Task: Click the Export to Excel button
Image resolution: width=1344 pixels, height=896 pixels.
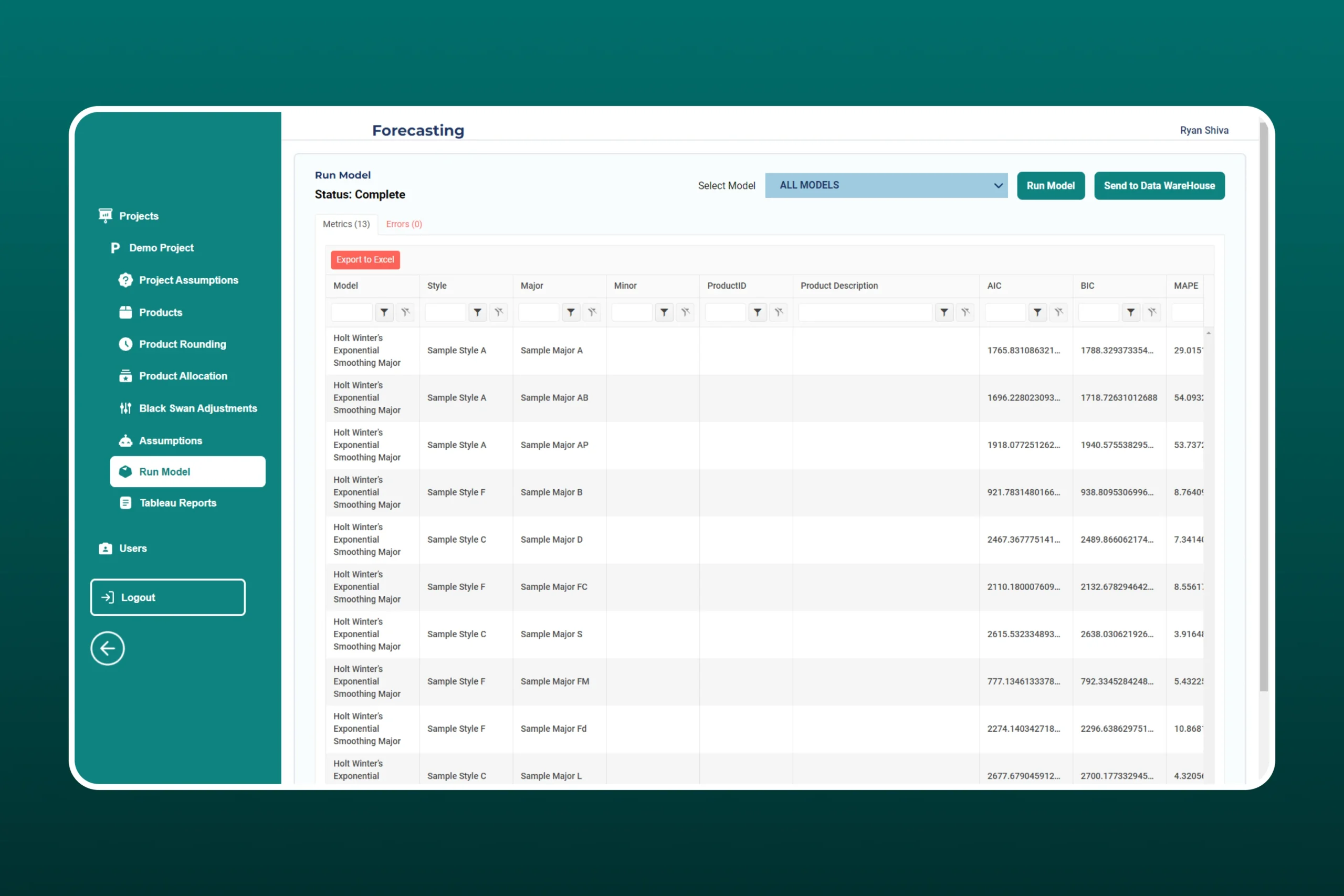Action: (x=365, y=259)
